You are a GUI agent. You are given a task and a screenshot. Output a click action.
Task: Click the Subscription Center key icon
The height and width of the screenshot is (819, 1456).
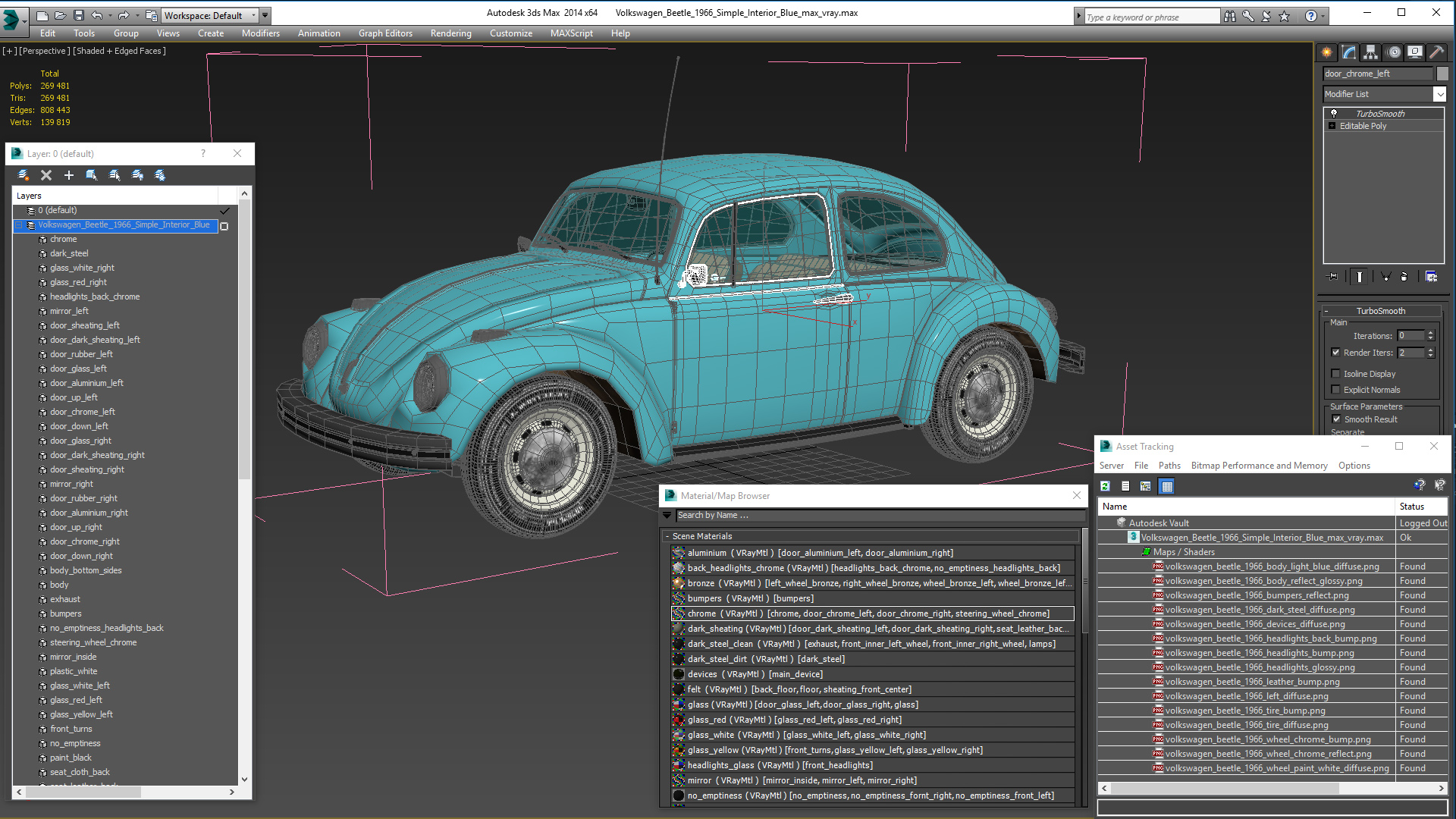1247,16
